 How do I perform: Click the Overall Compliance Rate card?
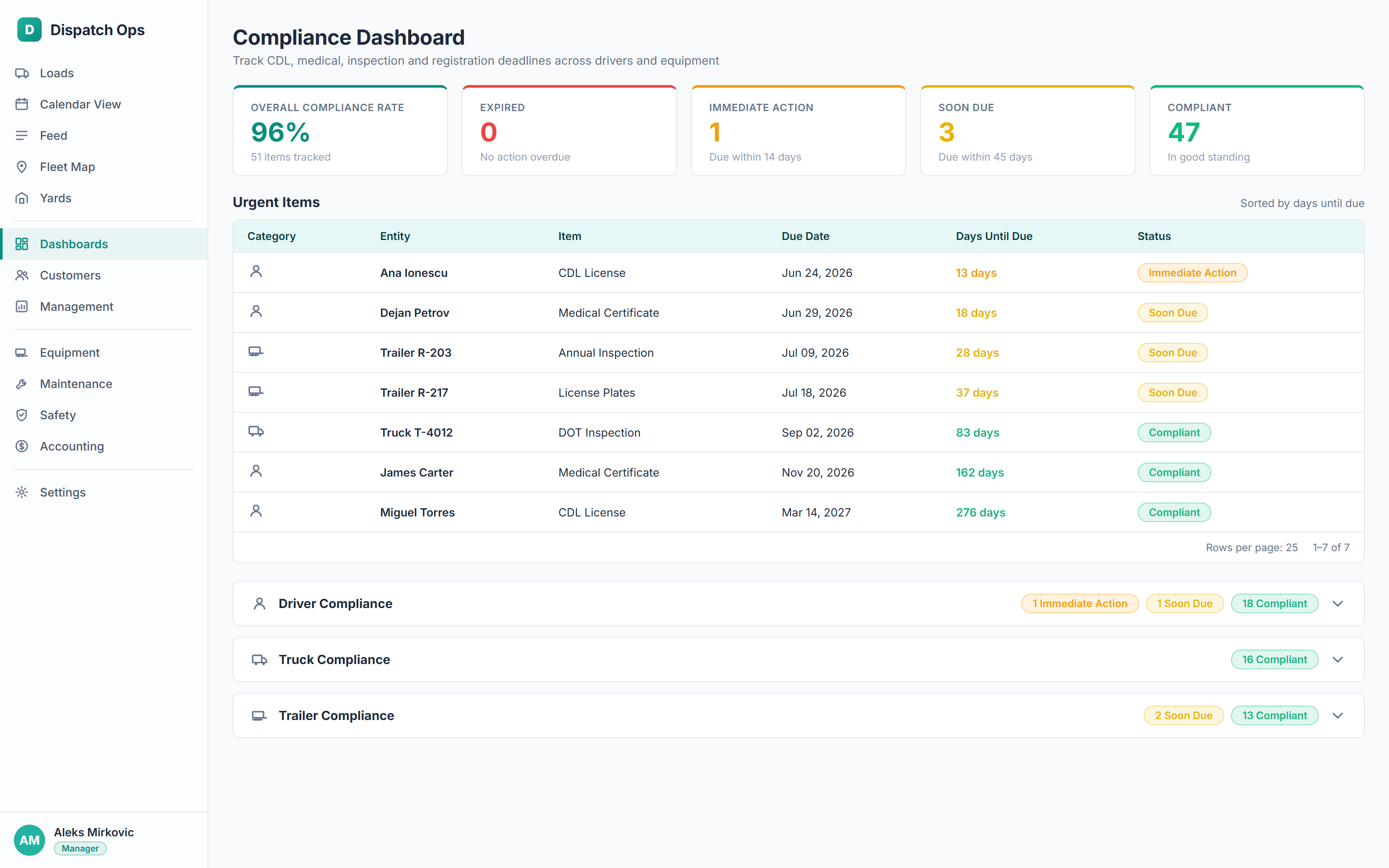tap(340, 131)
